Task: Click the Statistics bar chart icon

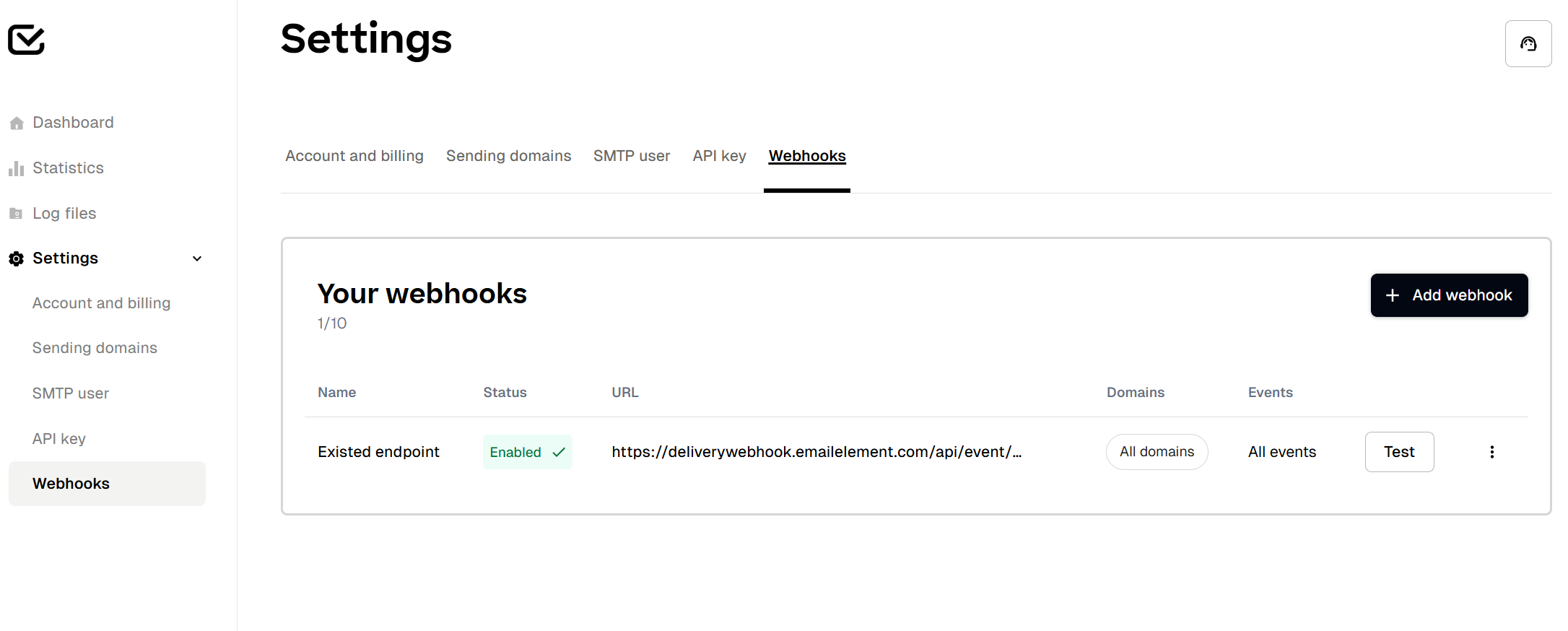Action: (x=17, y=169)
